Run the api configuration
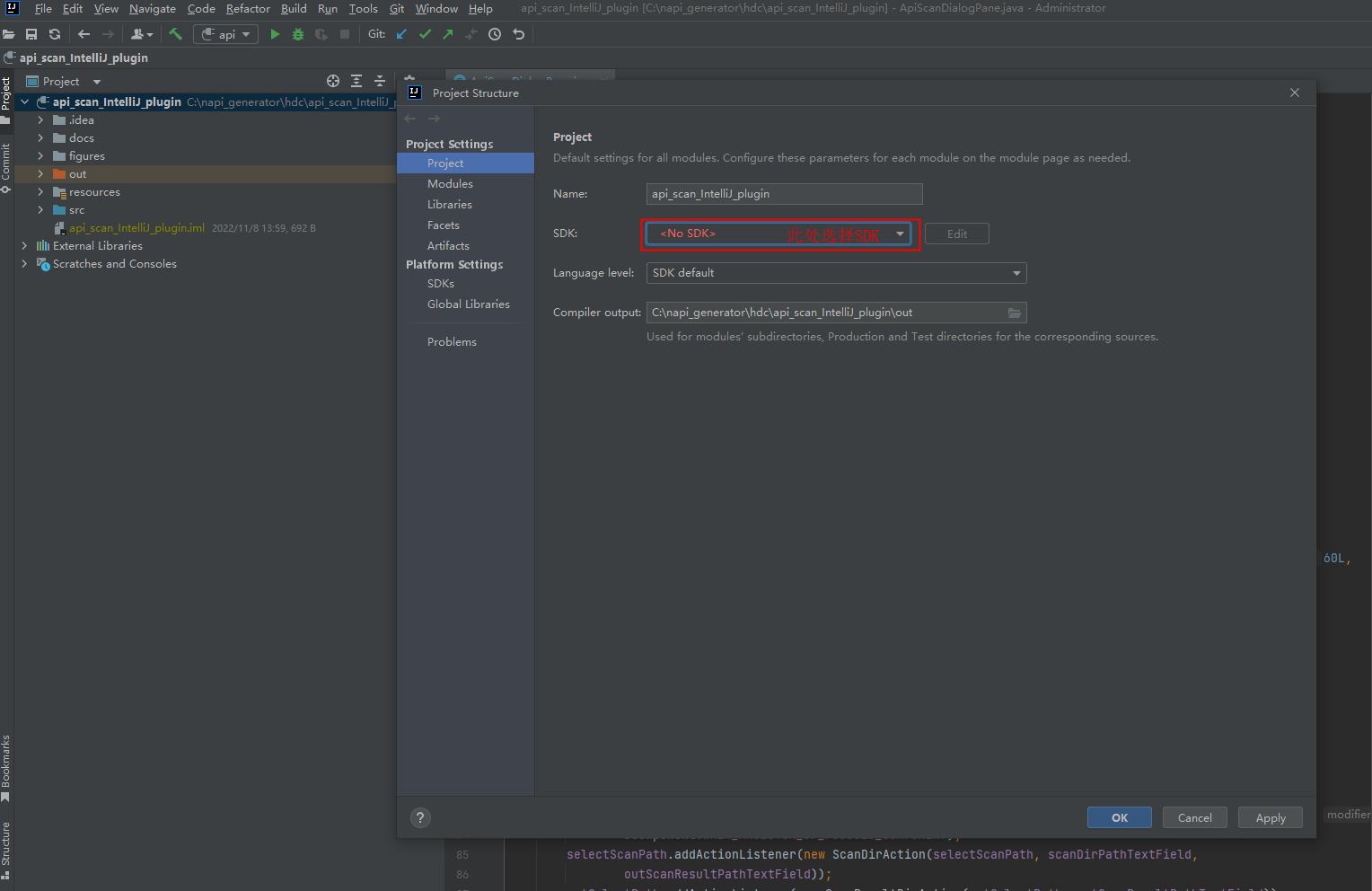The image size is (1372, 891). (x=275, y=34)
